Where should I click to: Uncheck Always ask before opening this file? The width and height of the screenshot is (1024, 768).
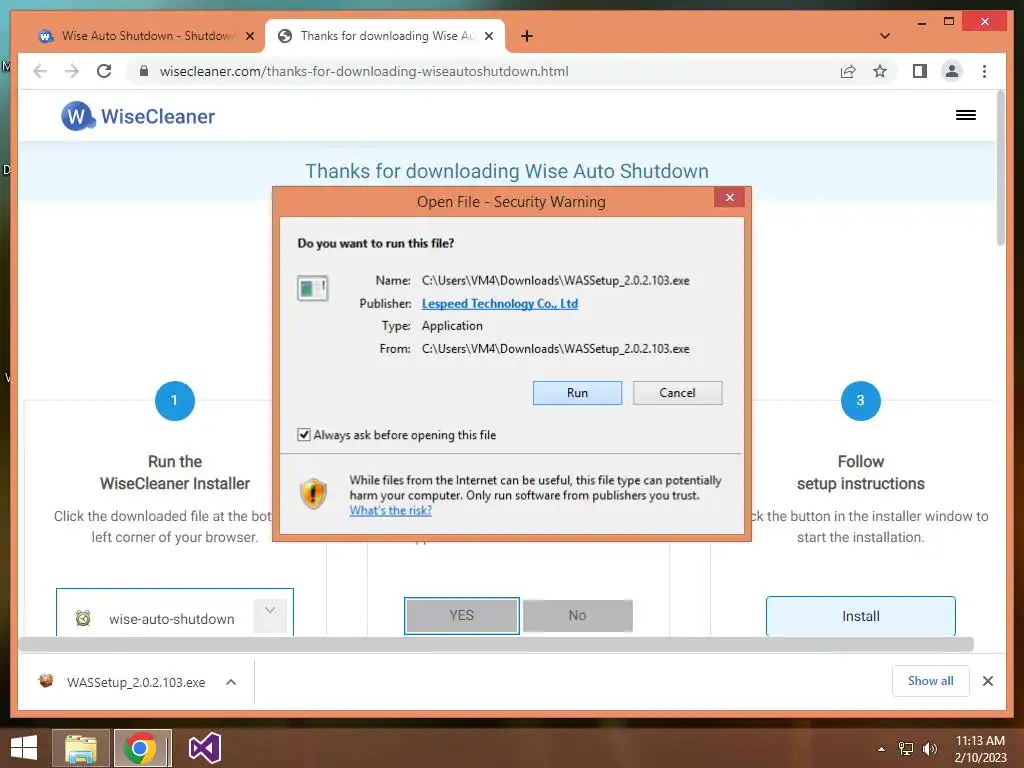click(x=304, y=435)
